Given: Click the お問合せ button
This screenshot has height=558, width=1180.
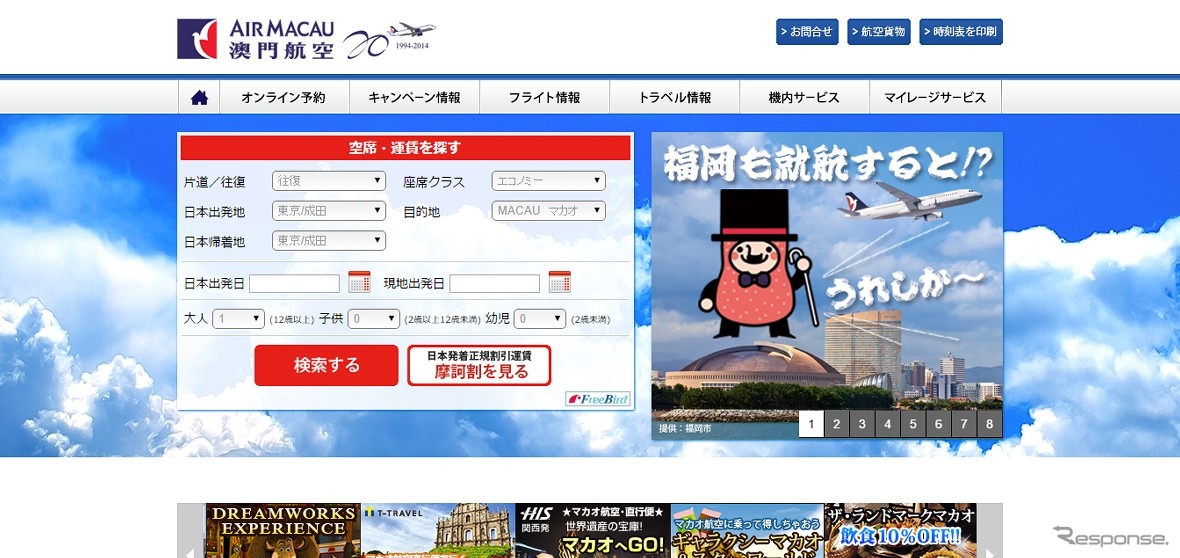Looking at the screenshot, I should pos(807,32).
